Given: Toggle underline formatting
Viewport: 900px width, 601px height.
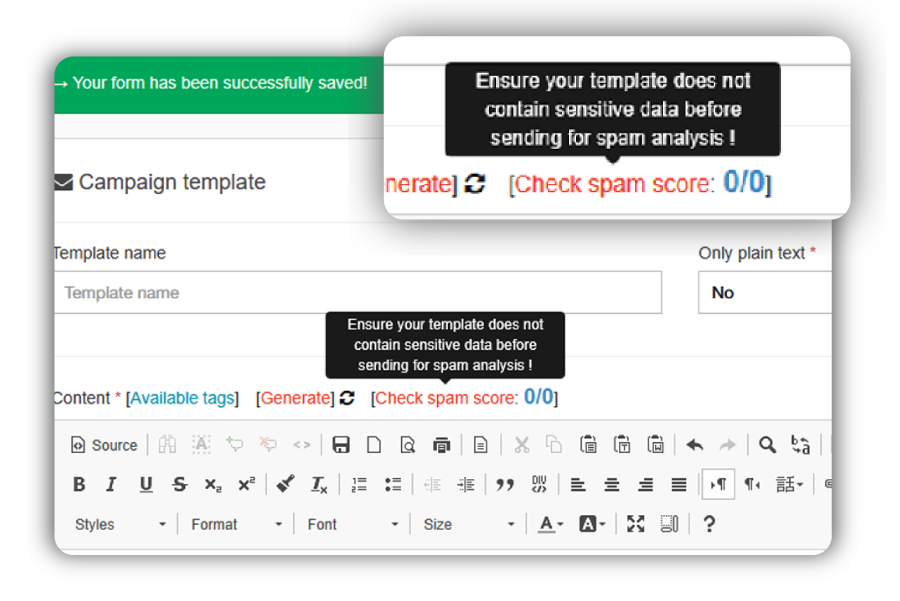Looking at the screenshot, I should 146,485.
